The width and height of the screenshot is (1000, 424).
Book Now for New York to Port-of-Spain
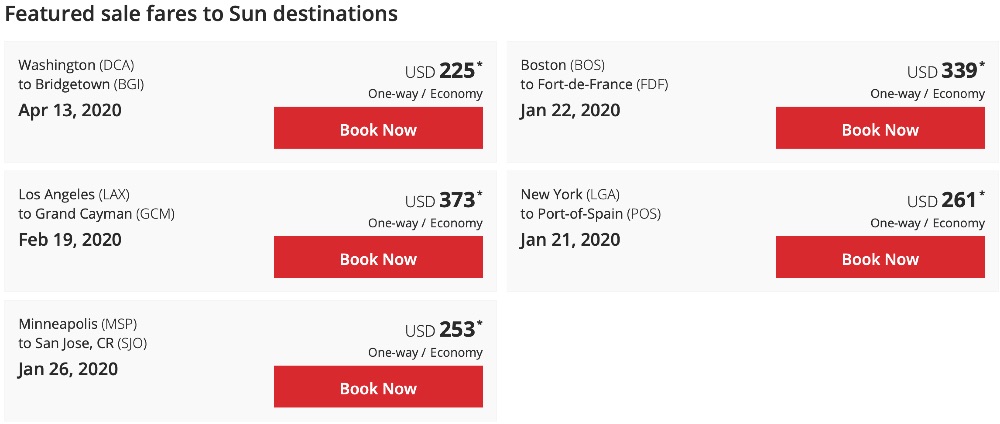click(880, 258)
